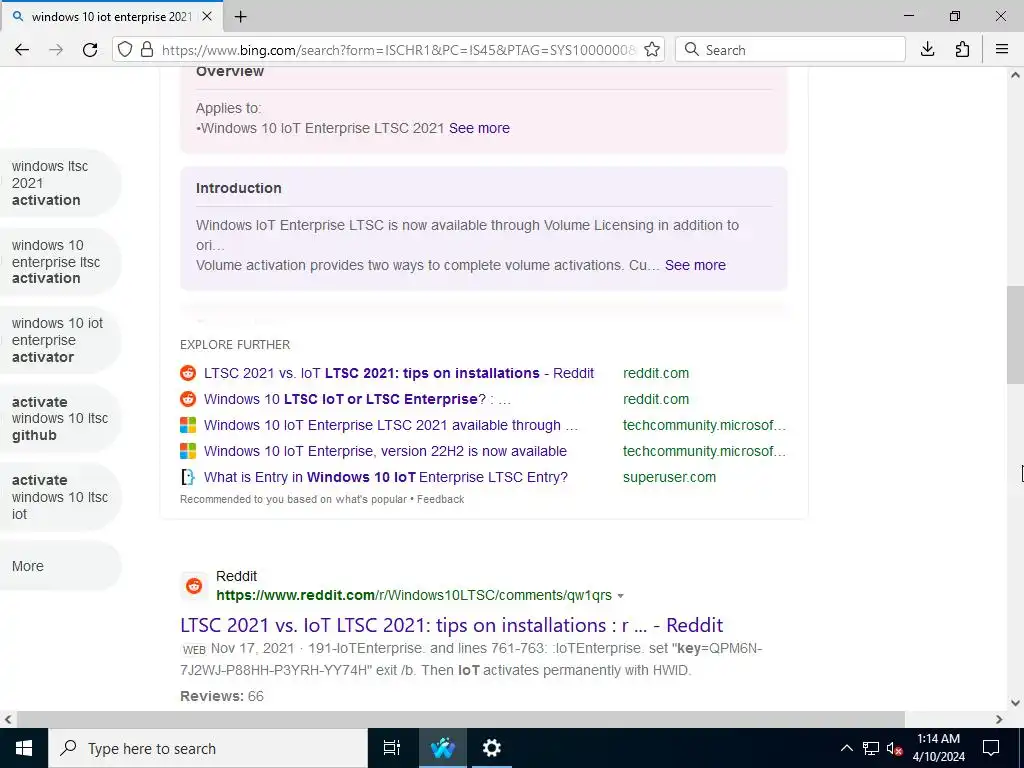Image resolution: width=1024 pixels, height=768 pixels.
Task: Open Windows 10 LTSC IoT or LTSC Enterprise link
Action: coord(357,399)
